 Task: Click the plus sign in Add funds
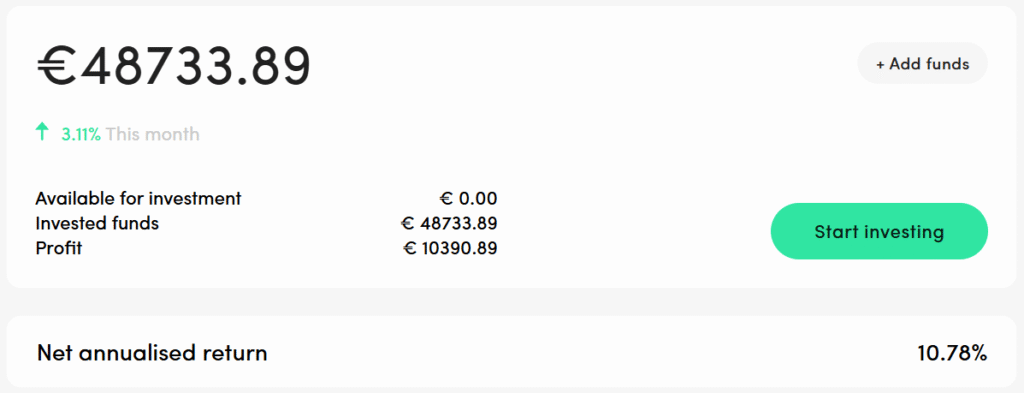(880, 65)
